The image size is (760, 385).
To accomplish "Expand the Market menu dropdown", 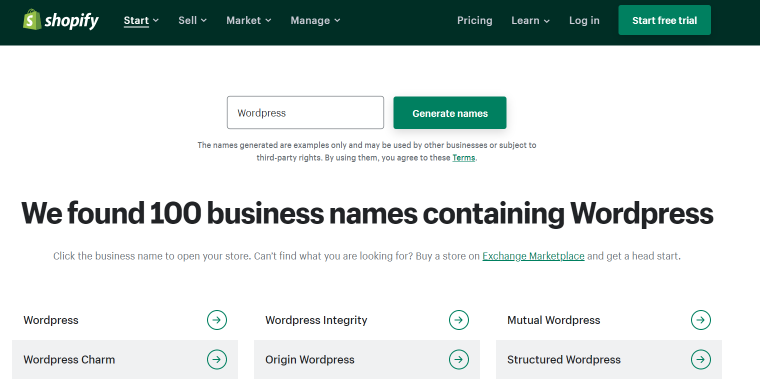I will pos(249,20).
